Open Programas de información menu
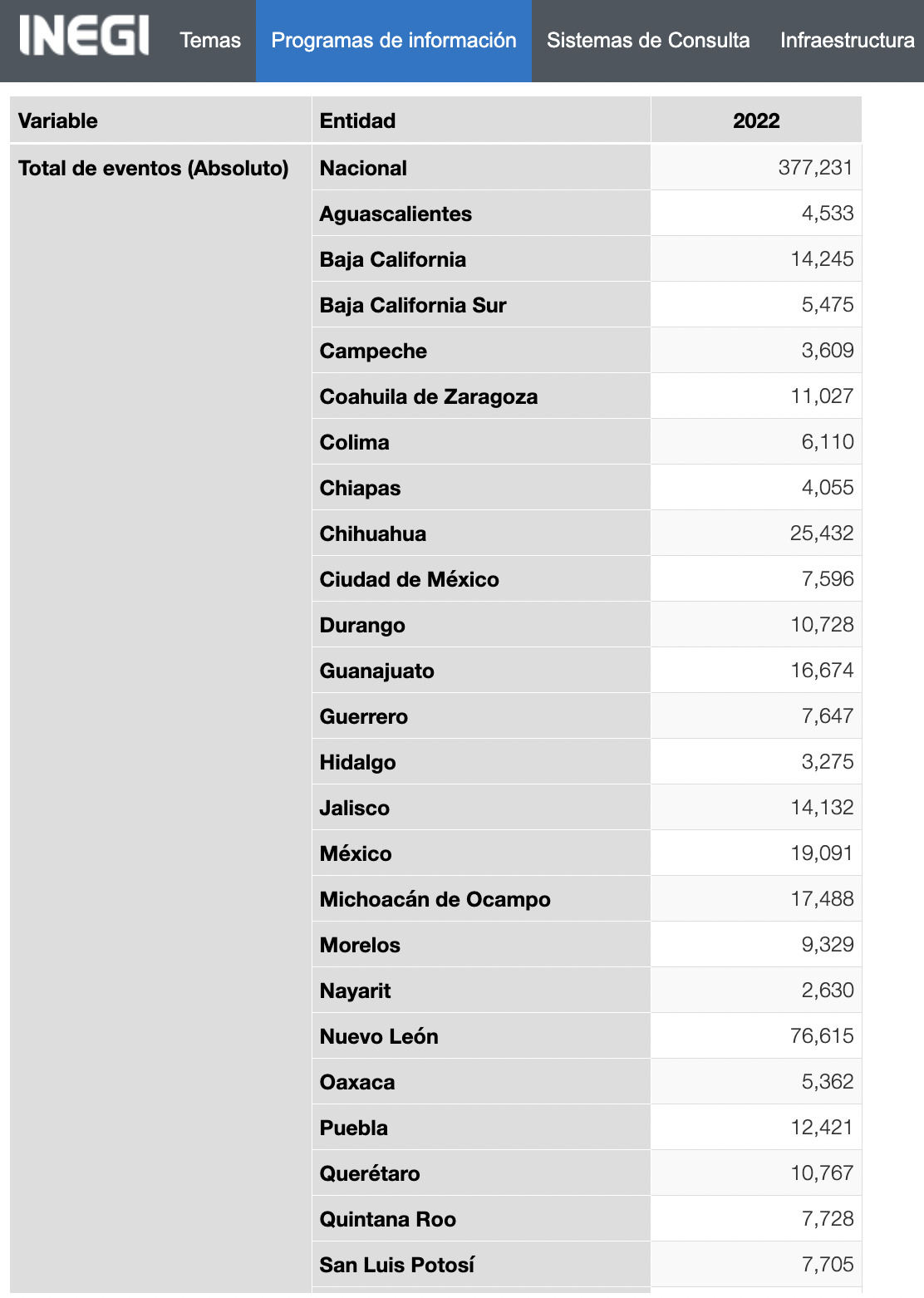 coord(394,41)
